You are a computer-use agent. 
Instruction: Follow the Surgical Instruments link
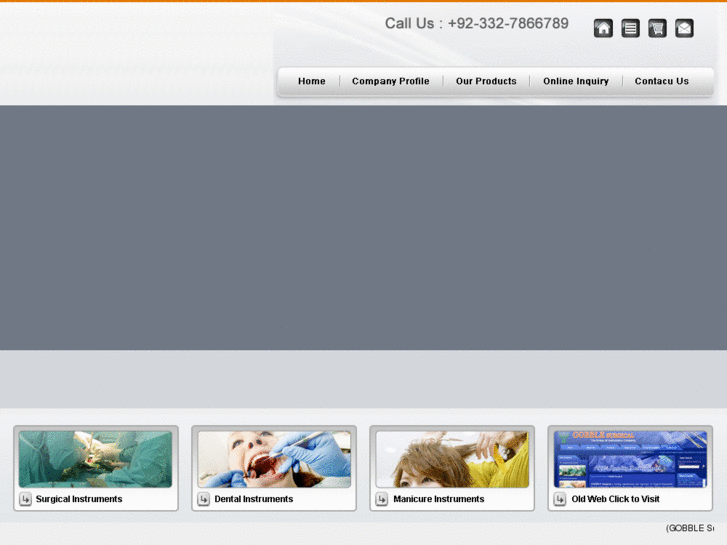[79, 499]
